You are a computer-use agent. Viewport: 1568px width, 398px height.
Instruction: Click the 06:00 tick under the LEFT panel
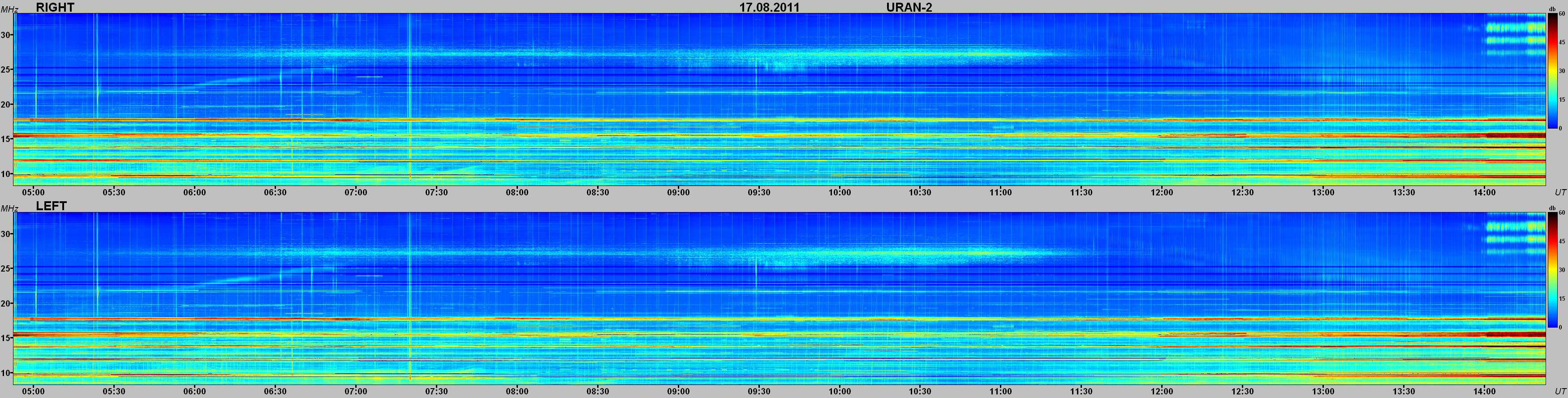pos(195,391)
